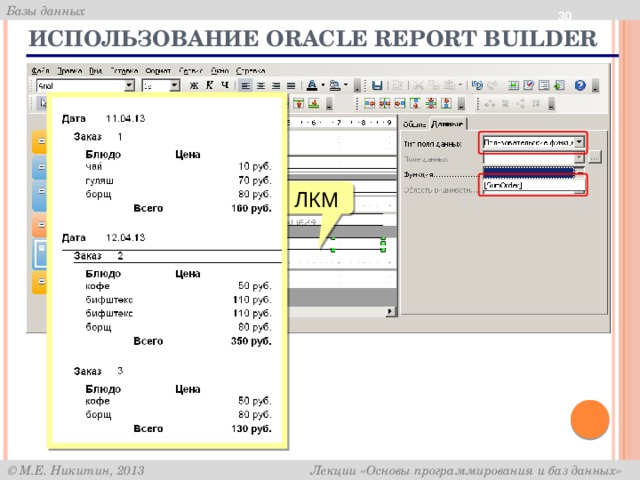Click the copy icon in toolbar
Screen dimensions: 640x480
433,85
